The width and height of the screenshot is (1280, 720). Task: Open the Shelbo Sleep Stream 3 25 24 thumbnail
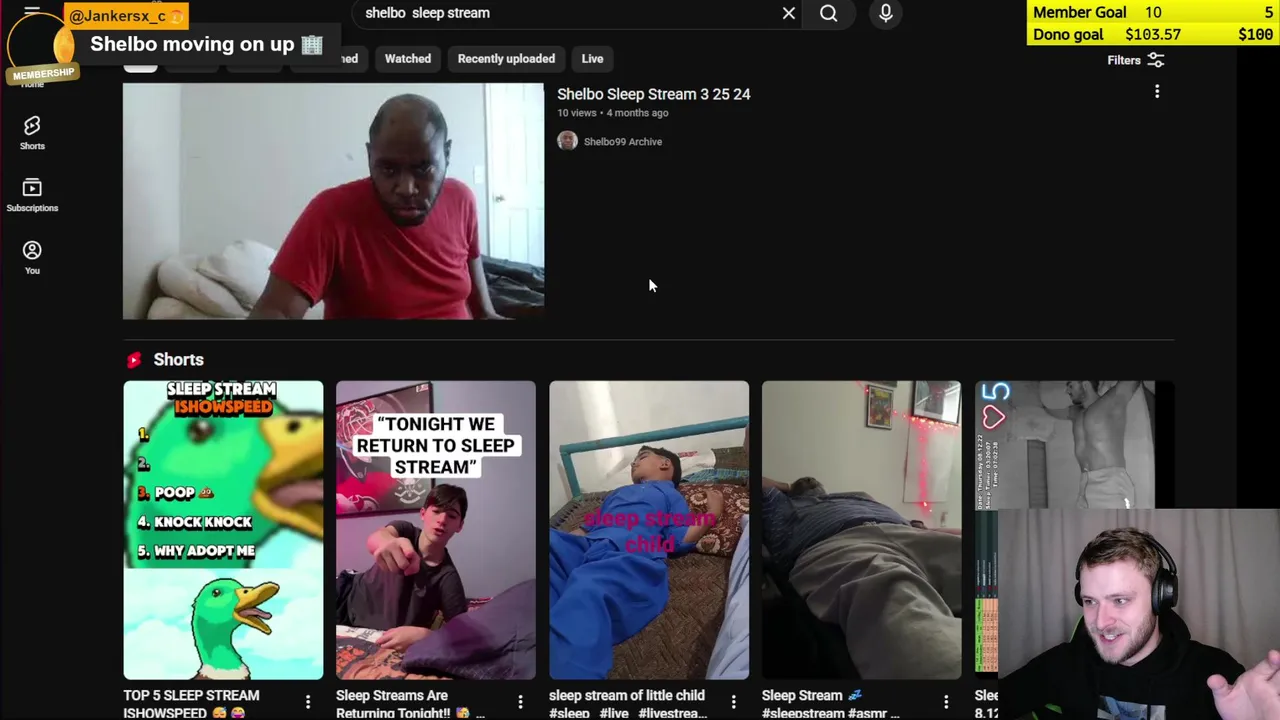(x=333, y=201)
